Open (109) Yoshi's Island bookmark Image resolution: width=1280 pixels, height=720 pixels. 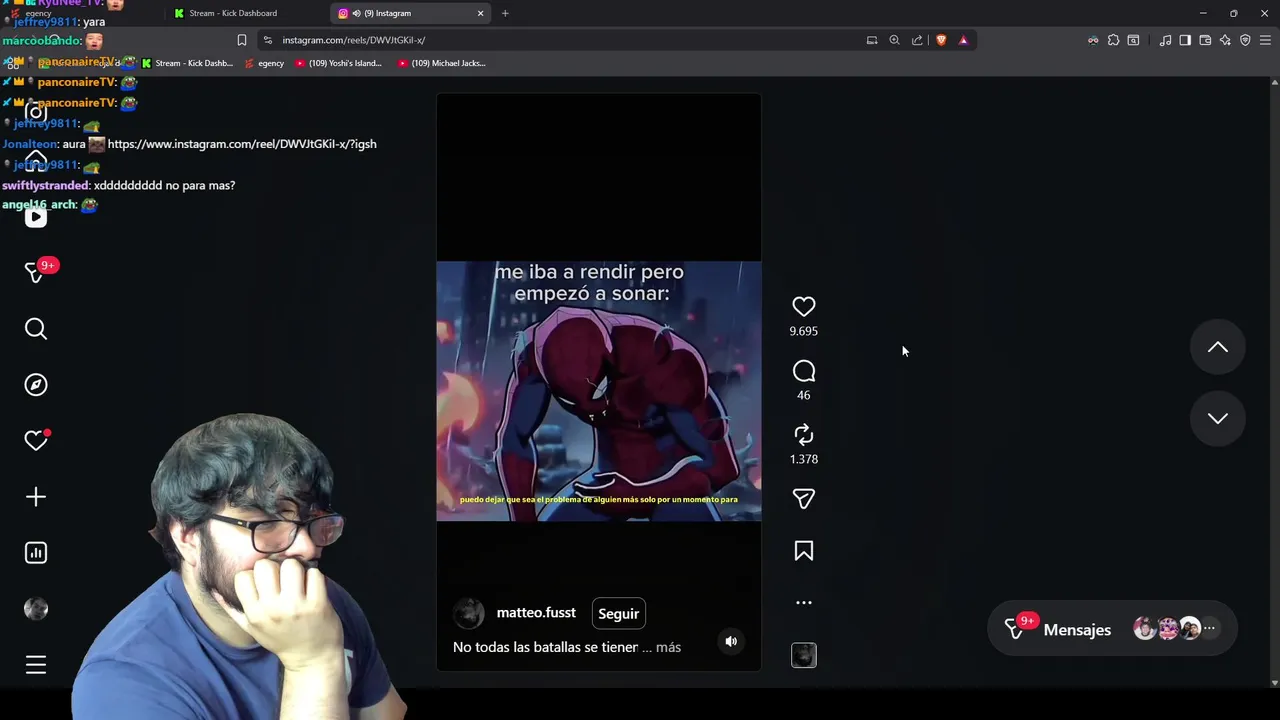(x=339, y=63)
